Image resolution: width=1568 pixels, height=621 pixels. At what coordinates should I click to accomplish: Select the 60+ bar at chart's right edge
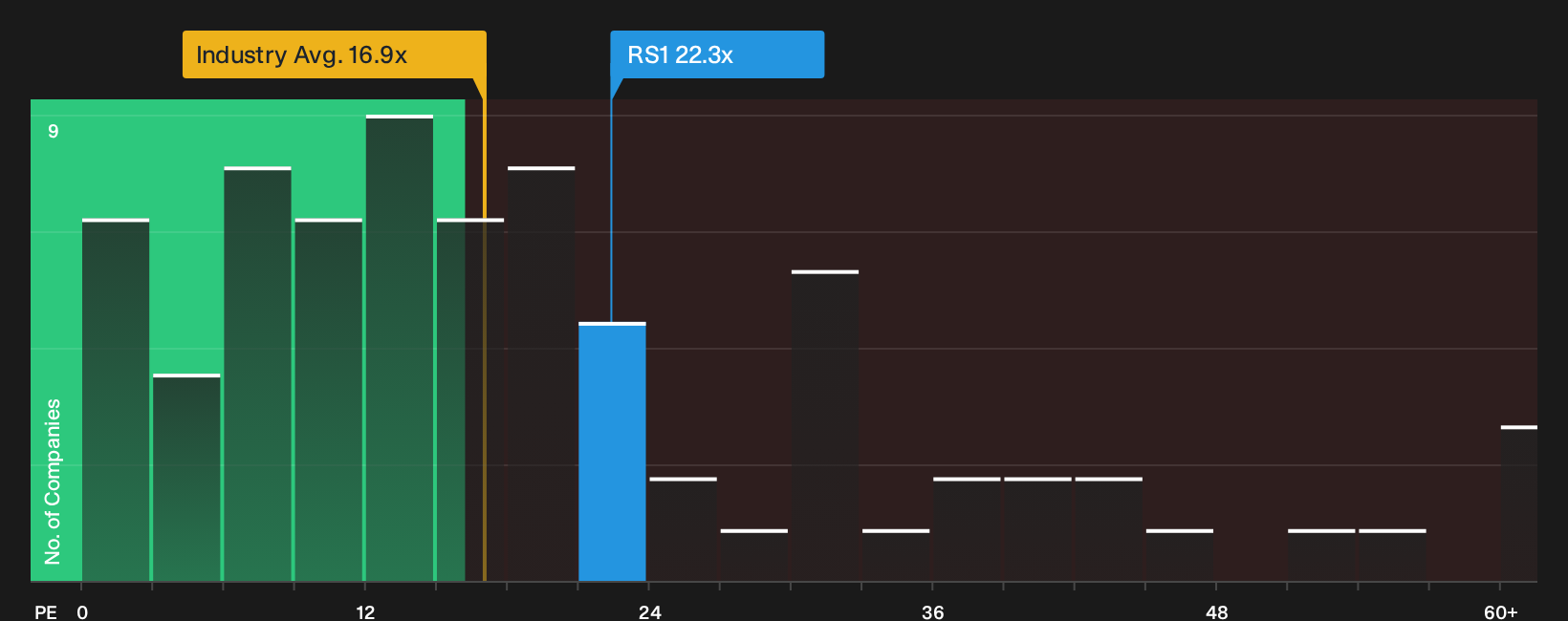pos(1519,503)
